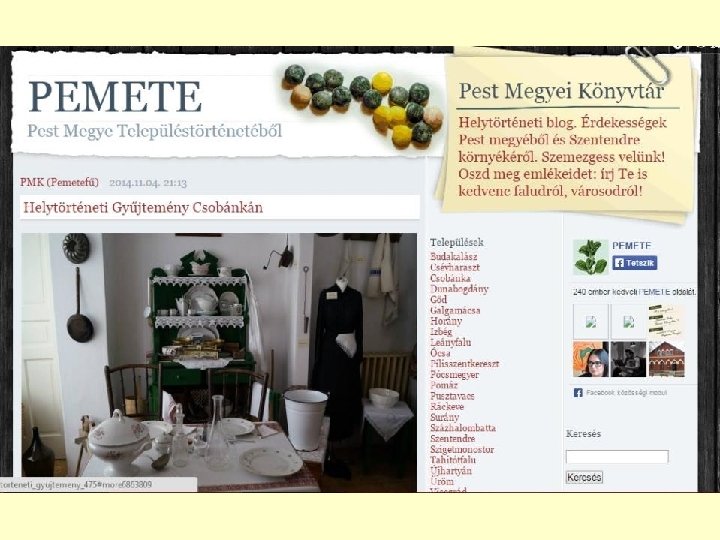Click the paperclip icon on the yellow note
The width and height of the screenshot is (720, 540).
tap(649, 64)
